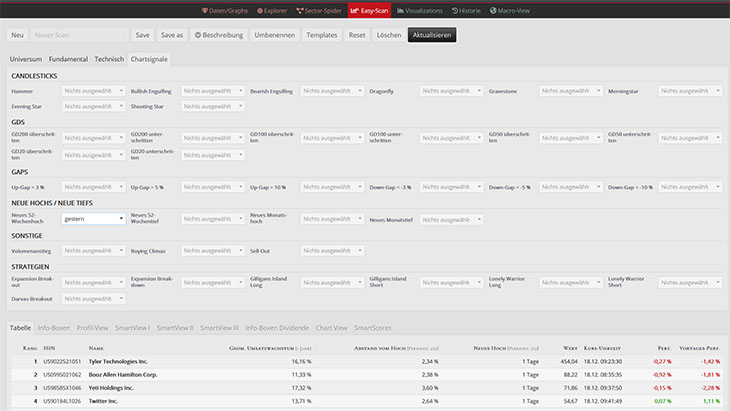Screen dimensions: 730x411
Task: Click the Löschen button
Action: [389, 35]
